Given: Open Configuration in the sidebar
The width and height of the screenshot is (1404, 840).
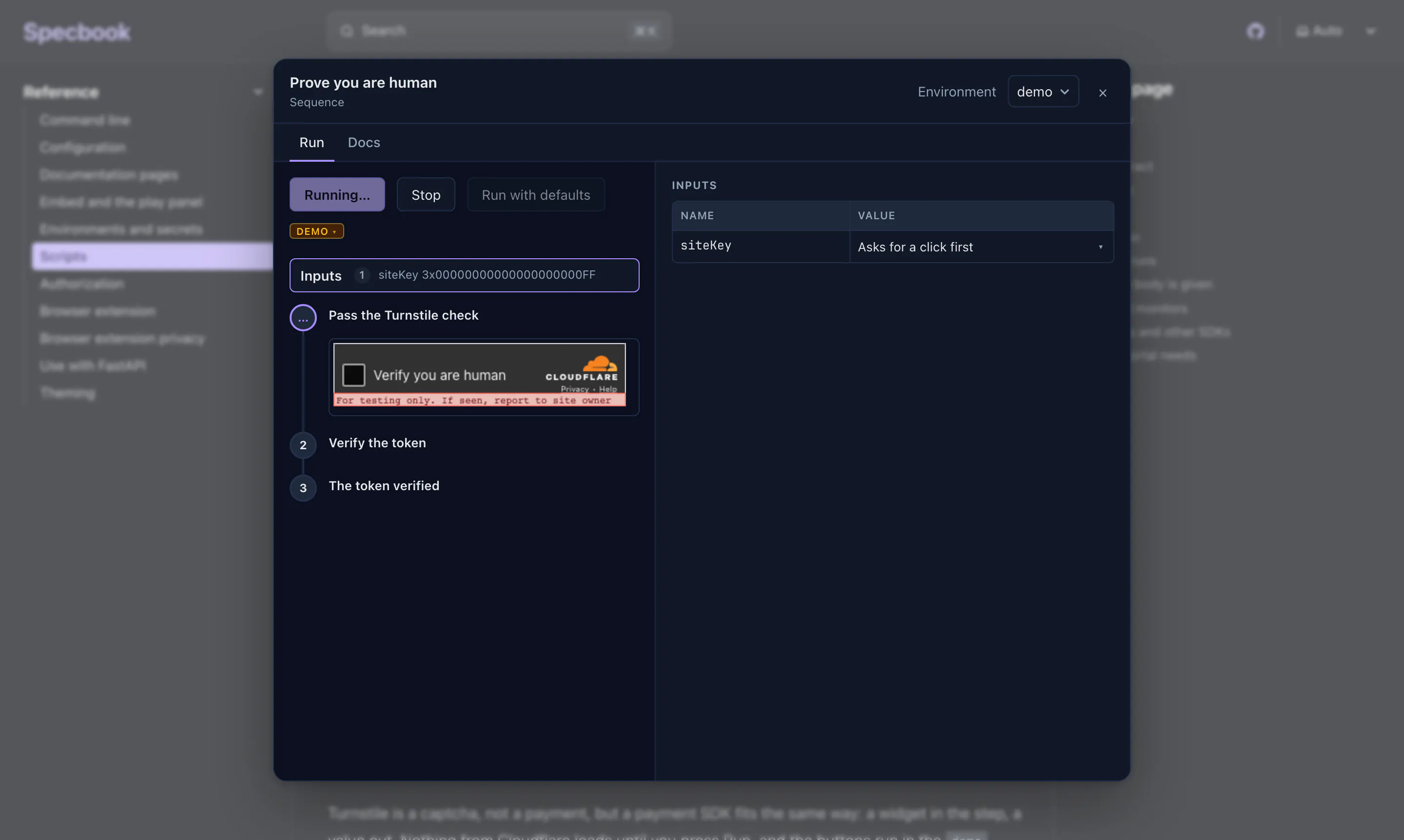Looking at the screenshot, I should click(x=83, y=147).
